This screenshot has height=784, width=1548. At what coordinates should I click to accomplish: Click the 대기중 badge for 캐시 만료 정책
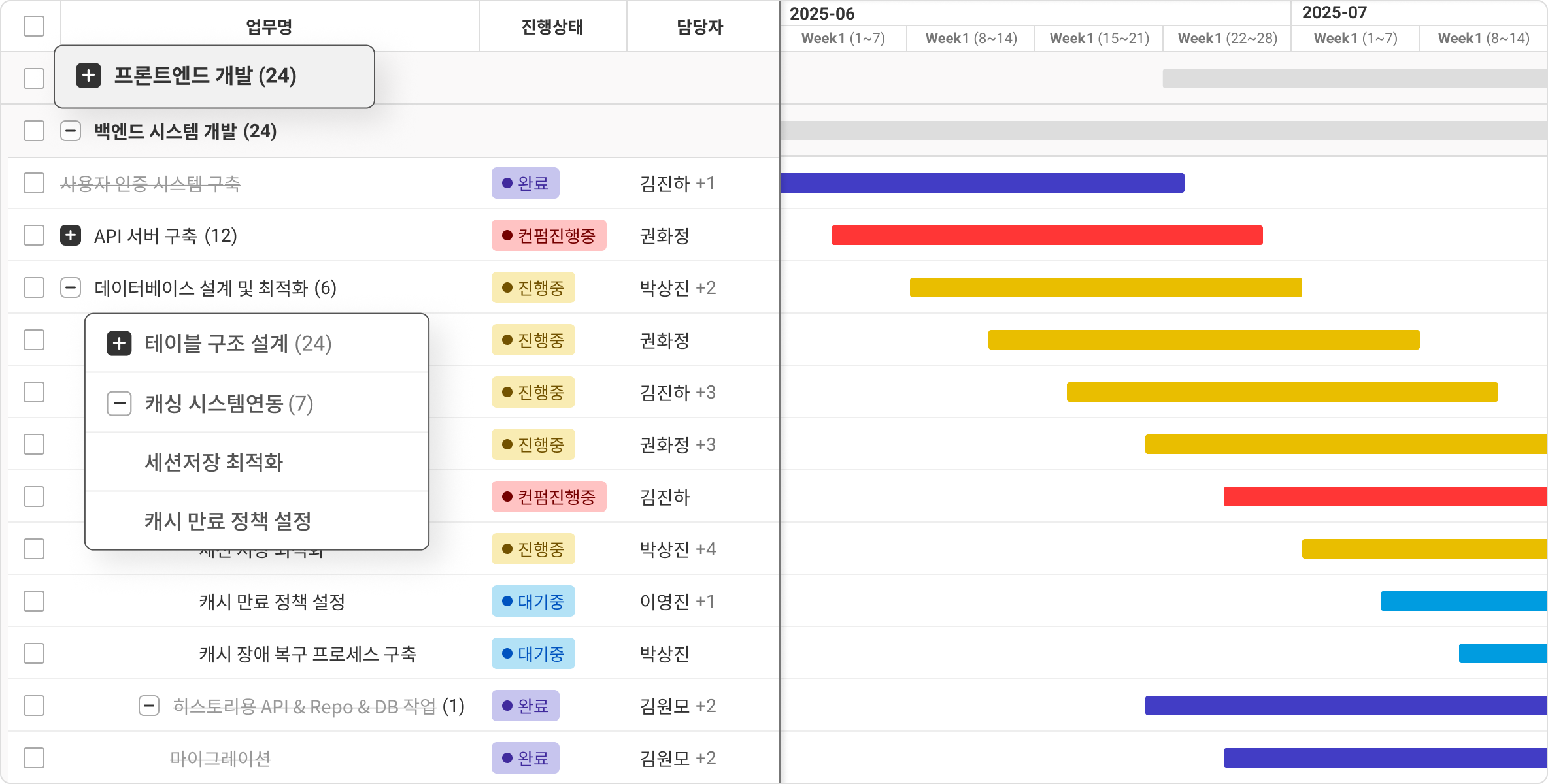click(533, 601)
